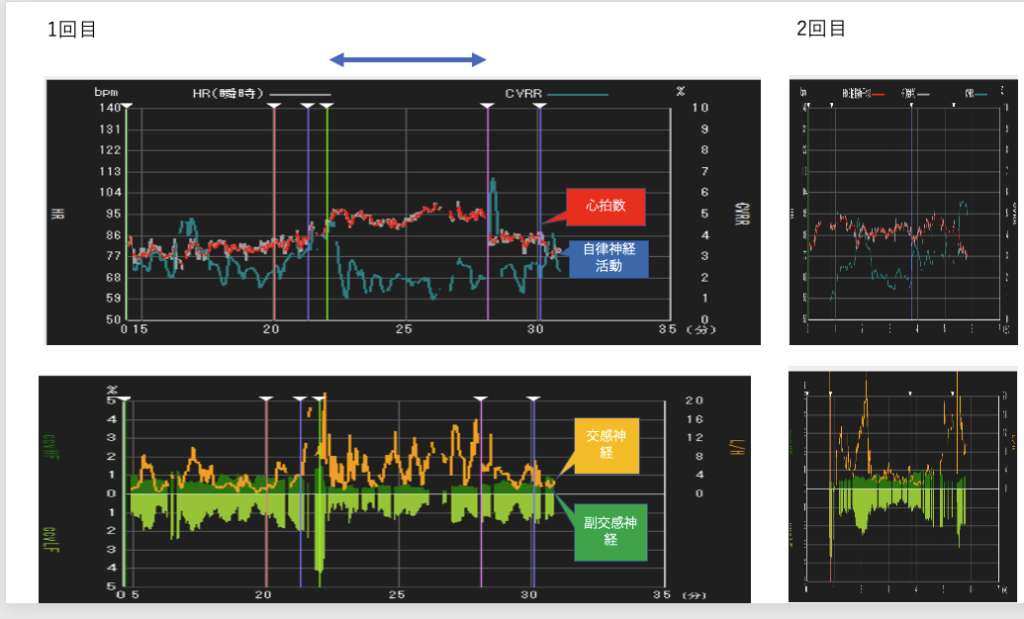Screen dimensions: 1024x619
Task: Select the triangle marker at 30 minutes in HR chart
Action: 540,103
